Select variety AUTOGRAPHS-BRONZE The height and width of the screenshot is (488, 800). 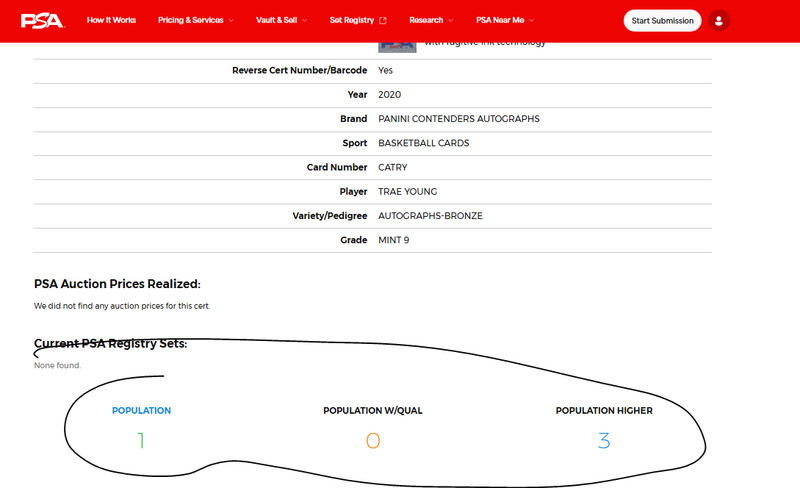(430, 216)
